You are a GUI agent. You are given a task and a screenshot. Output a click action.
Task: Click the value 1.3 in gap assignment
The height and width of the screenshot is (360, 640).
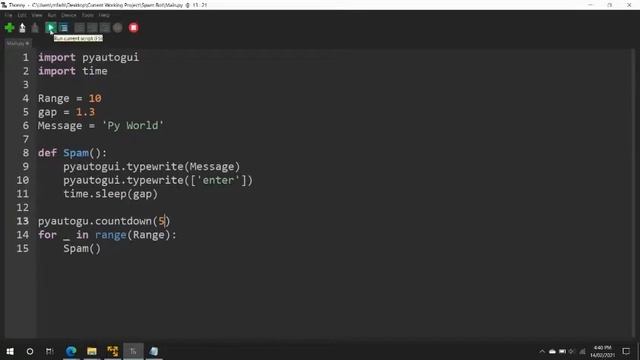[x=85, y=112]
